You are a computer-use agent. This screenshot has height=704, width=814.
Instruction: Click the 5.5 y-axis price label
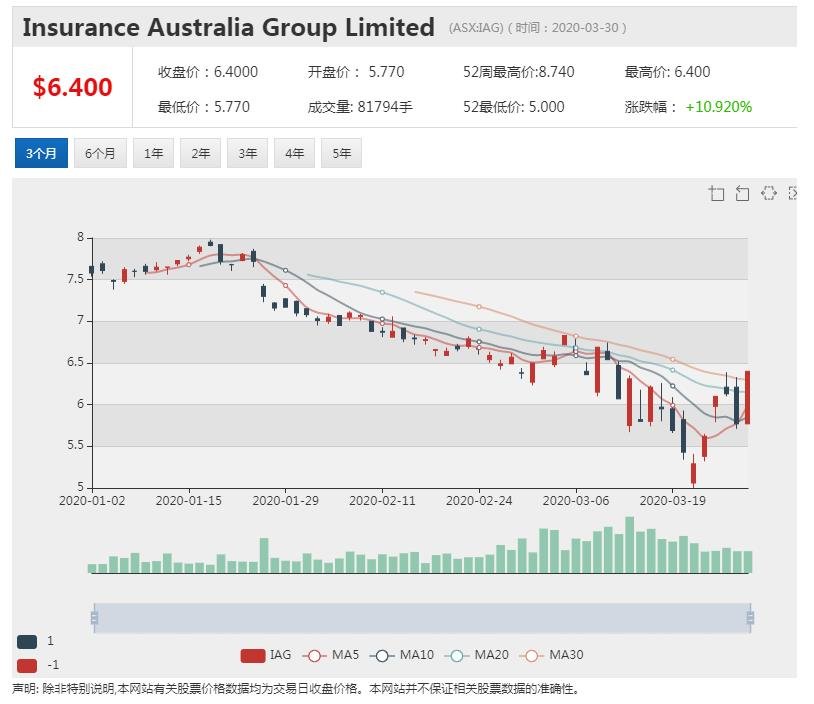pyautogui.click(x=75, y=445)
